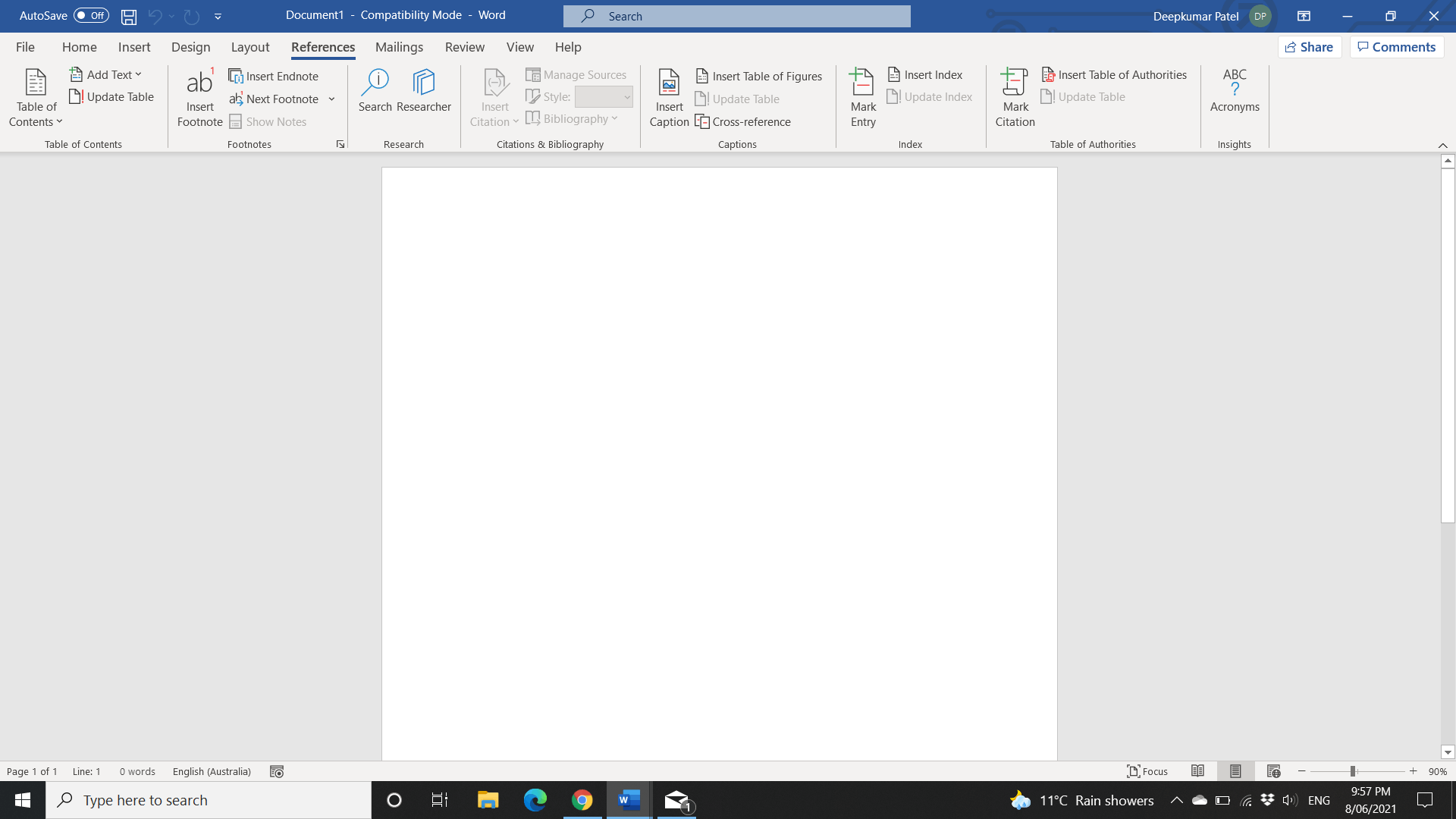Switch to Web Layout view
1456x819 pixels.
(x=1273, y=771)
